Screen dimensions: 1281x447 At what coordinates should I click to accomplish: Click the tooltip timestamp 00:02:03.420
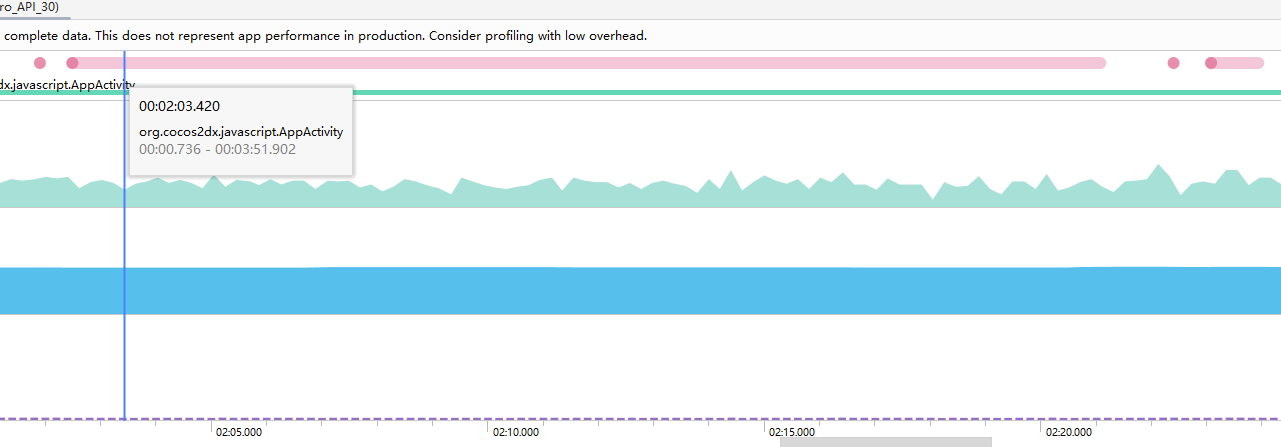pyautogui.click(x=180, y=106)
